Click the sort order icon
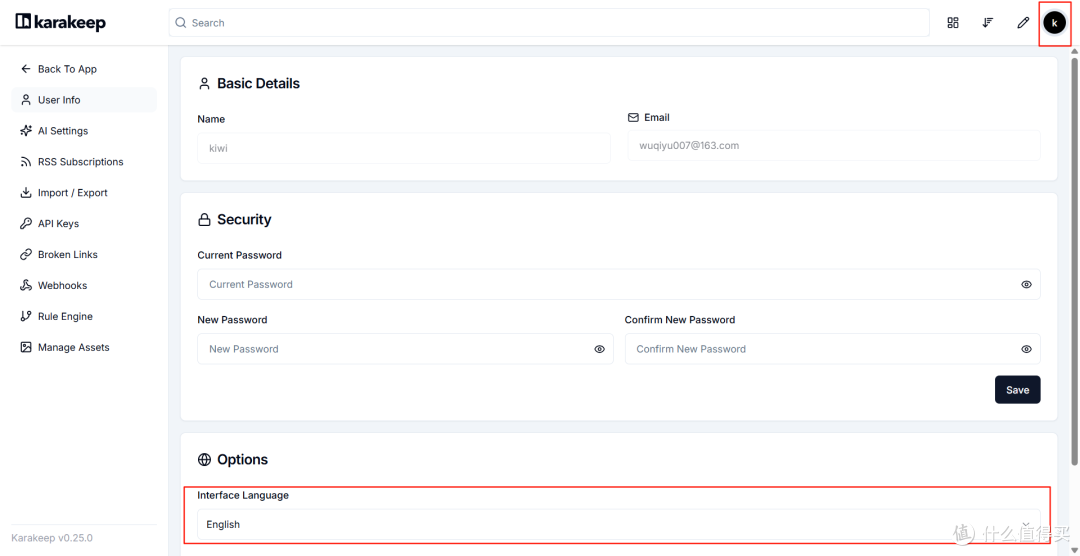 988,22
